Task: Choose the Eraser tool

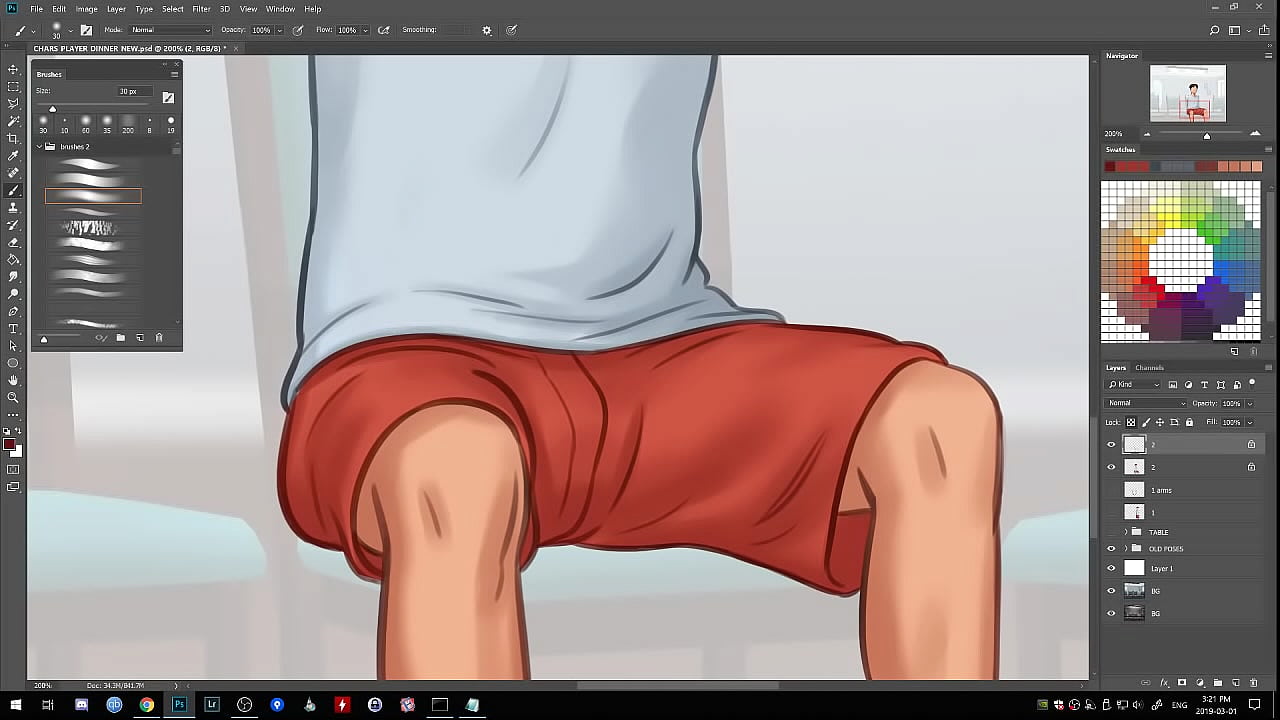Action: [13, 242]
